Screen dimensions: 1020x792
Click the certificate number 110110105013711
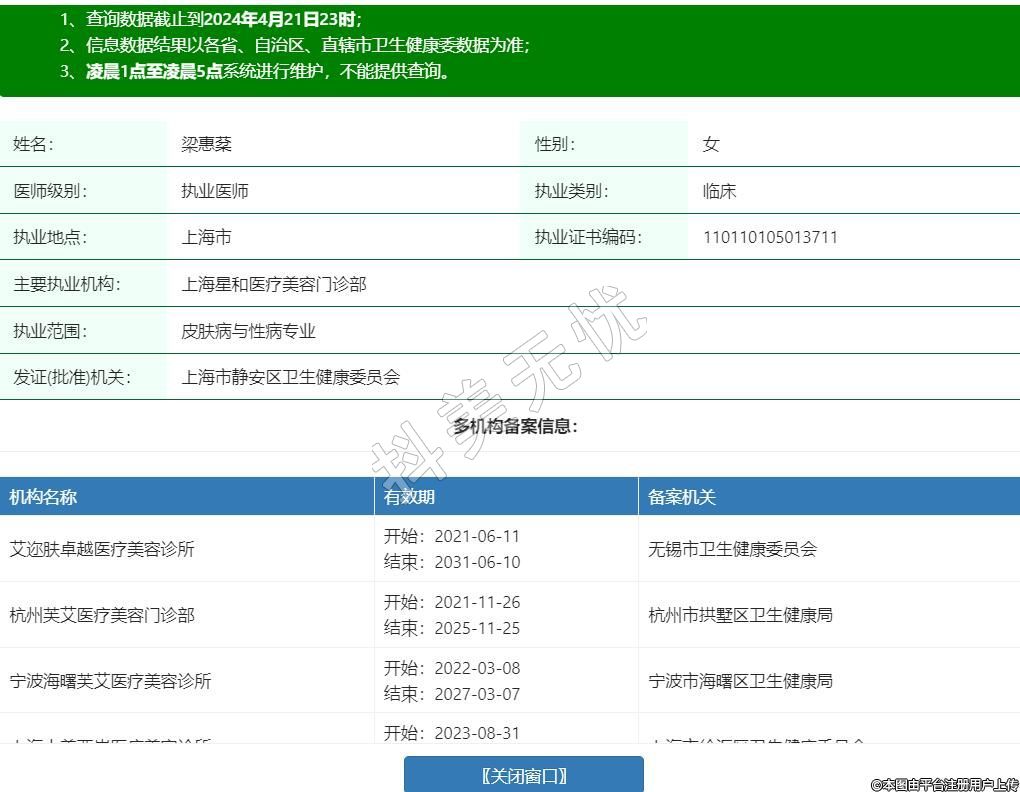pos(770,237)
